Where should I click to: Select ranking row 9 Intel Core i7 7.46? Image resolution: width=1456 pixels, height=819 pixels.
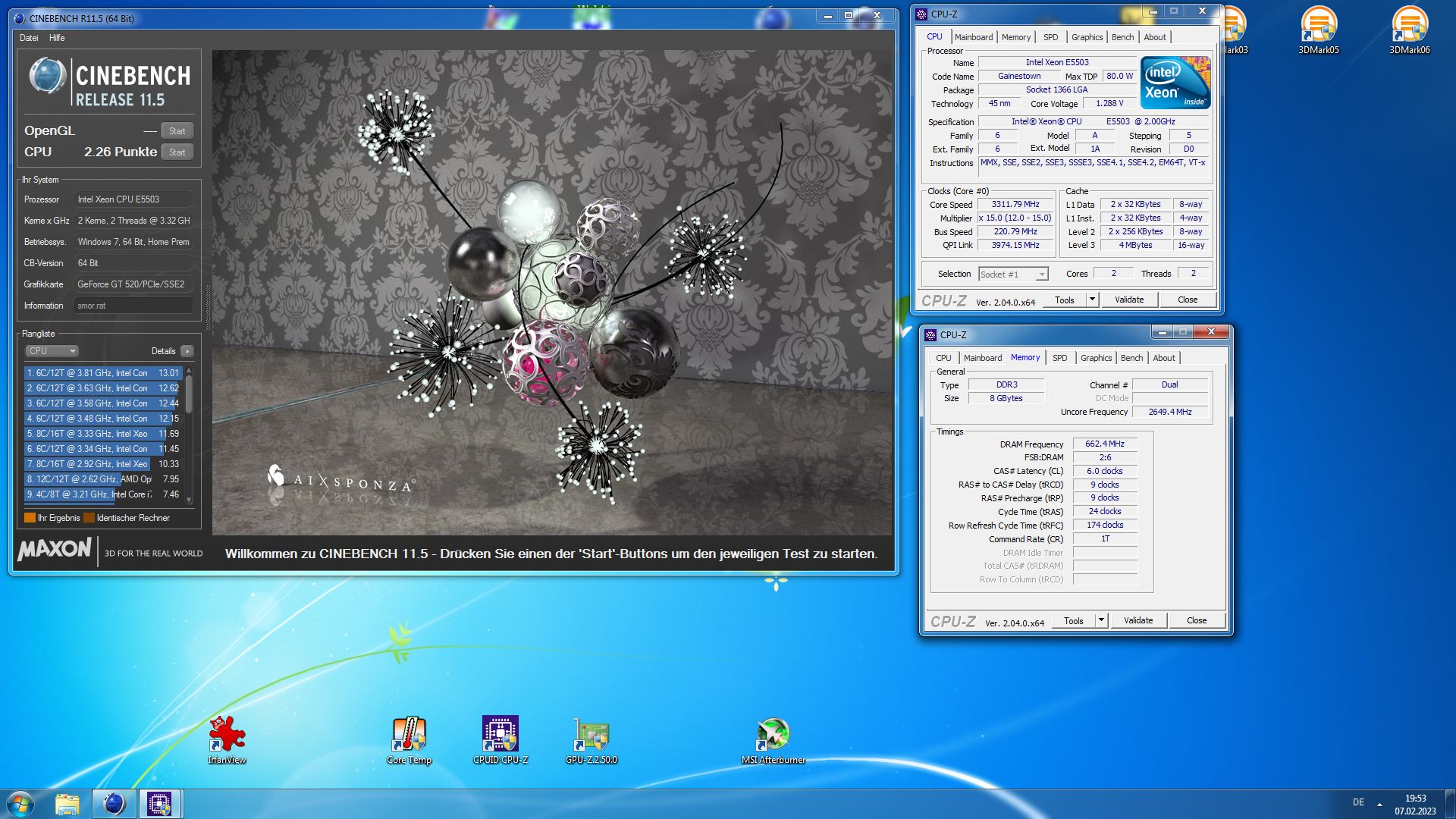pos(103,494)
